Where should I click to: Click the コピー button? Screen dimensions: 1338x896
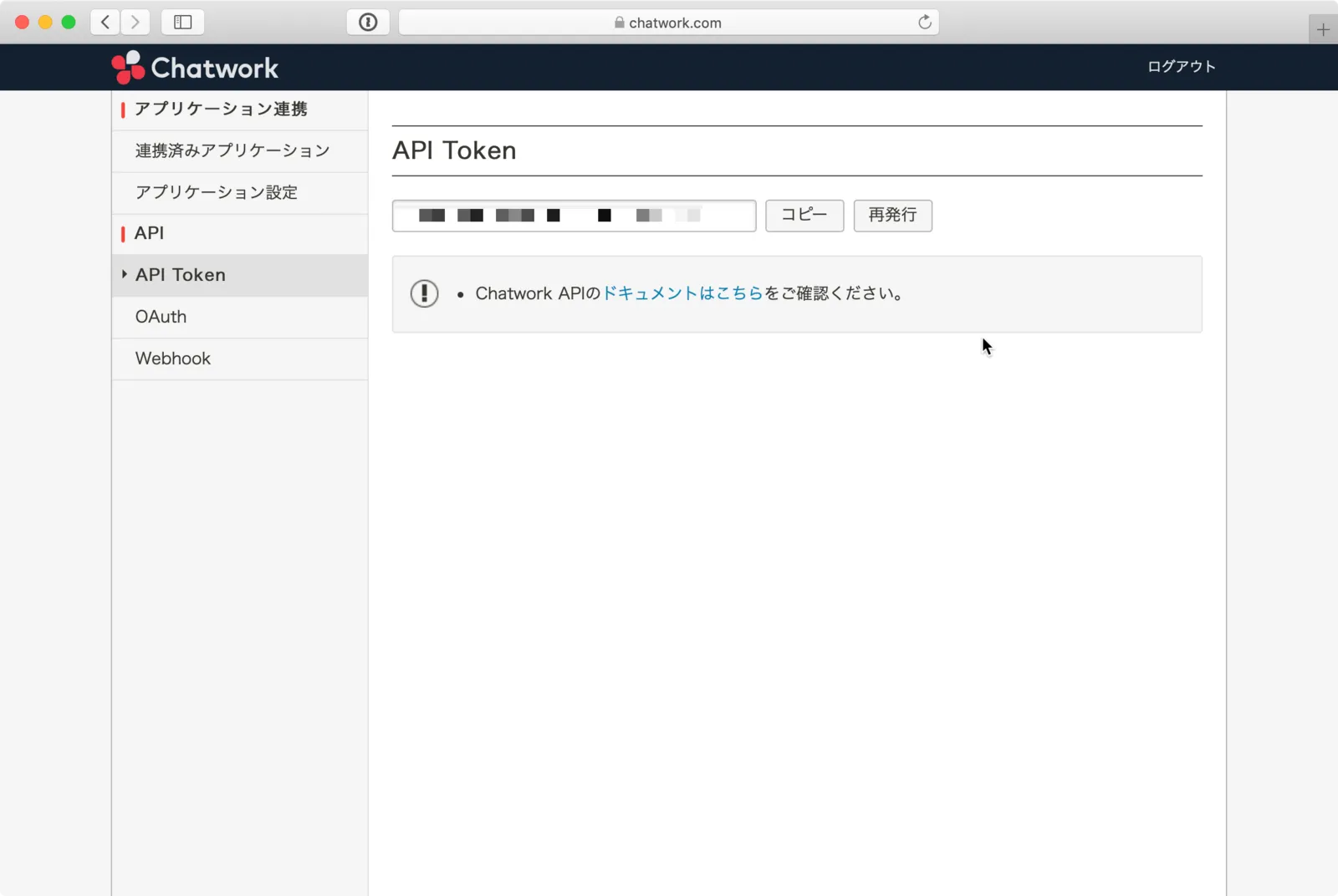pos(804,216)
